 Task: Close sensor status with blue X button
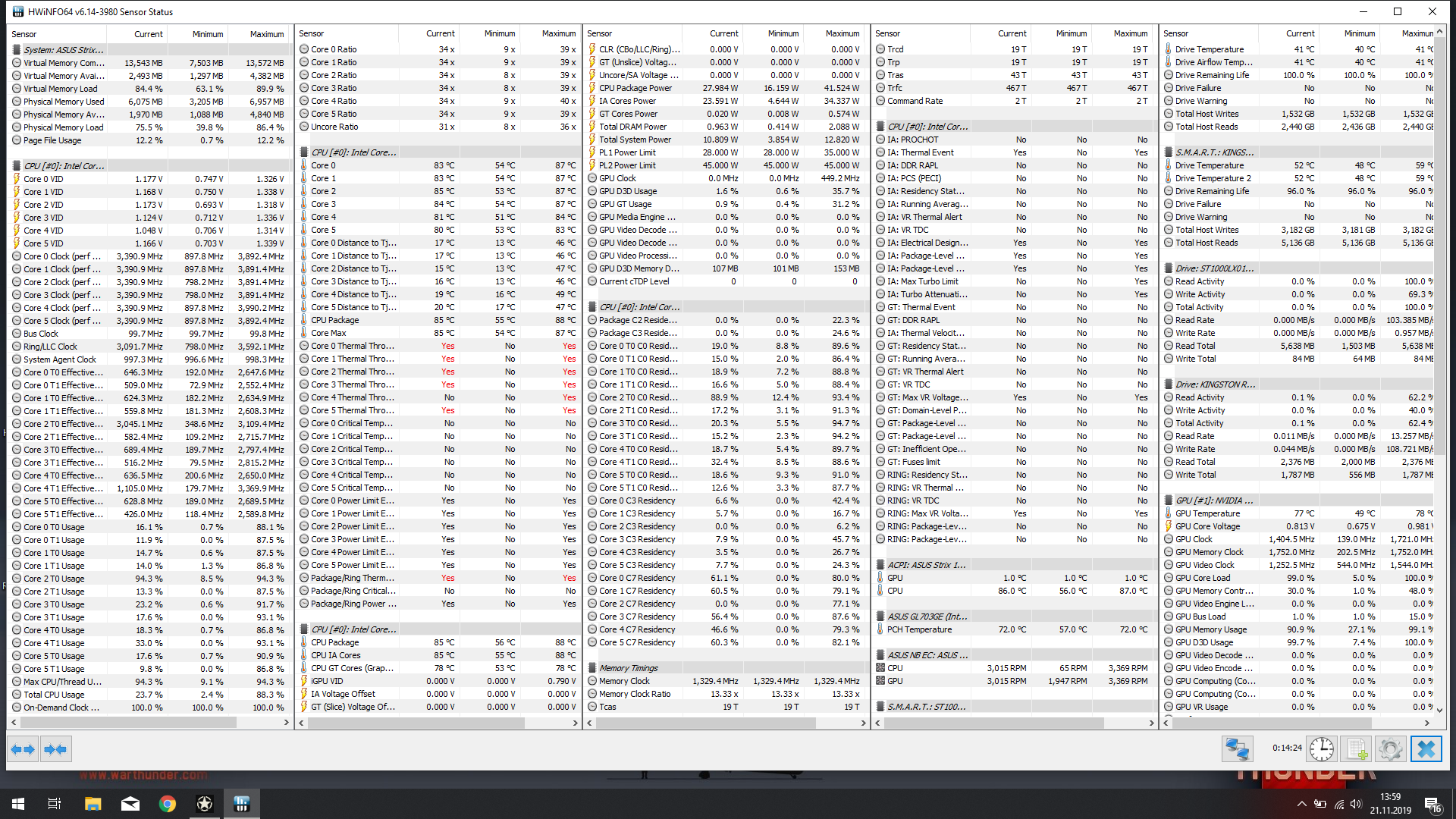click(x=1426, y=749)
